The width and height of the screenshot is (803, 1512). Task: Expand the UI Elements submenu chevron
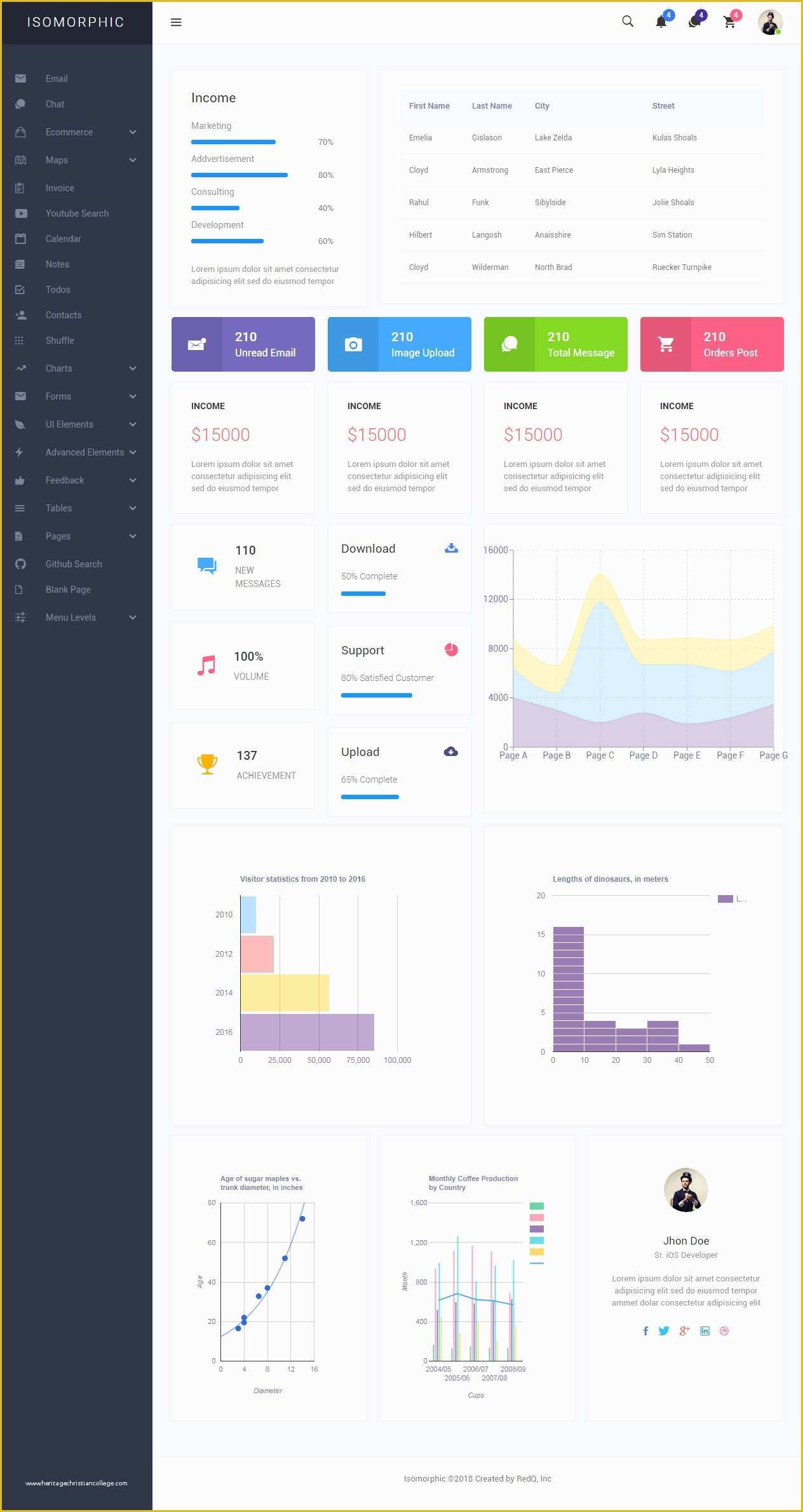coord(133,424)
